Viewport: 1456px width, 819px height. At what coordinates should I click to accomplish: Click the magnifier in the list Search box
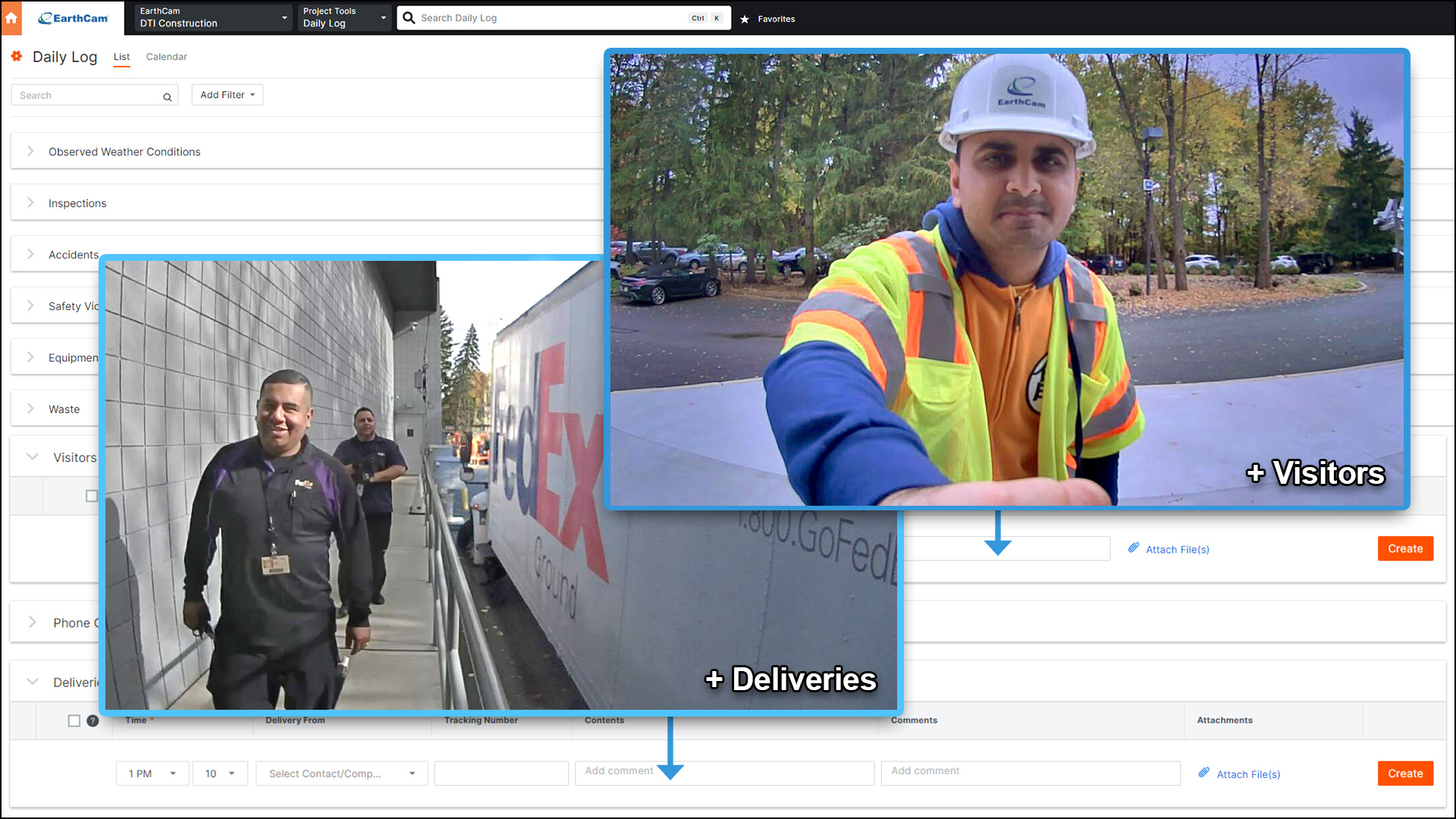point(168,96)
